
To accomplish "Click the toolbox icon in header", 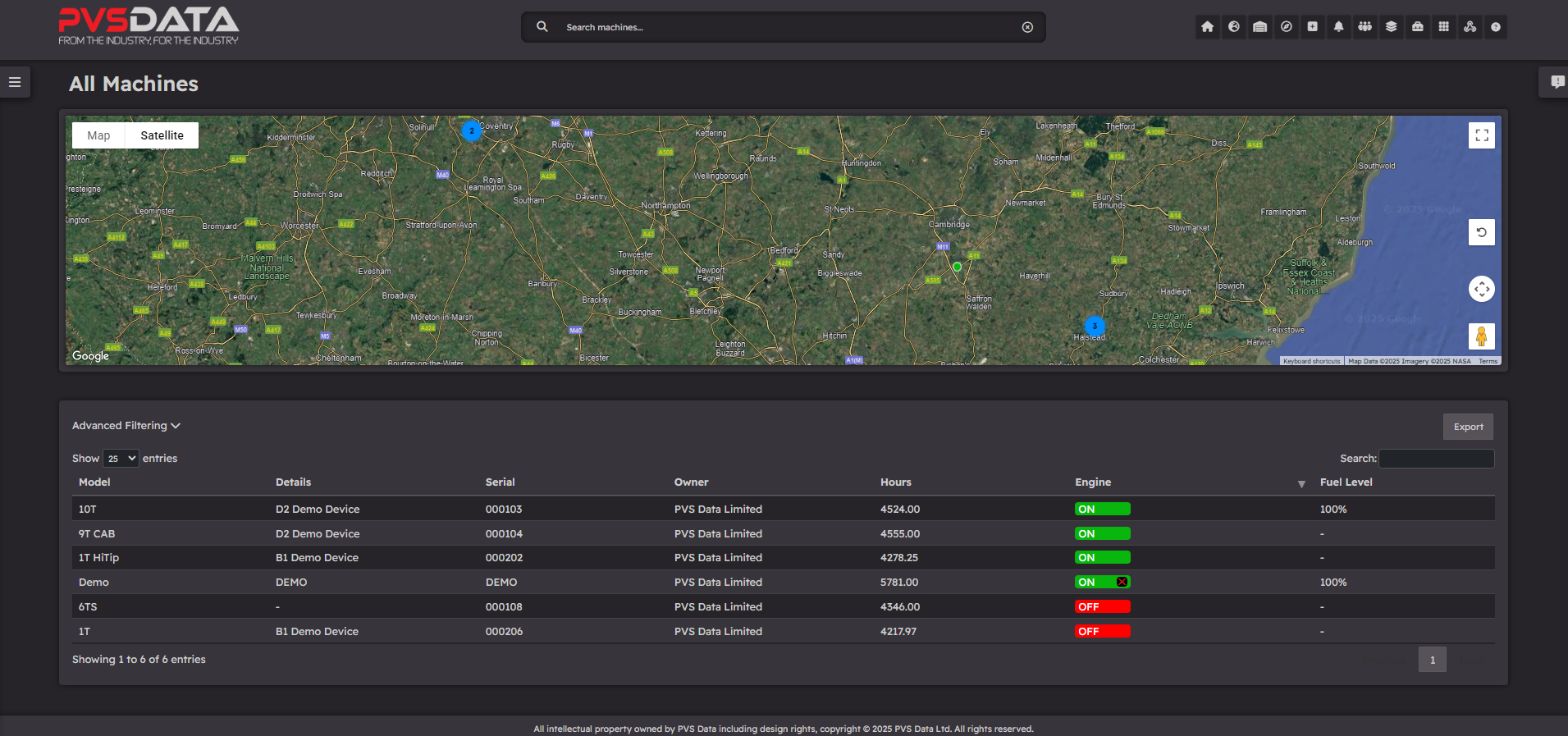I will tap(1417, 27).
